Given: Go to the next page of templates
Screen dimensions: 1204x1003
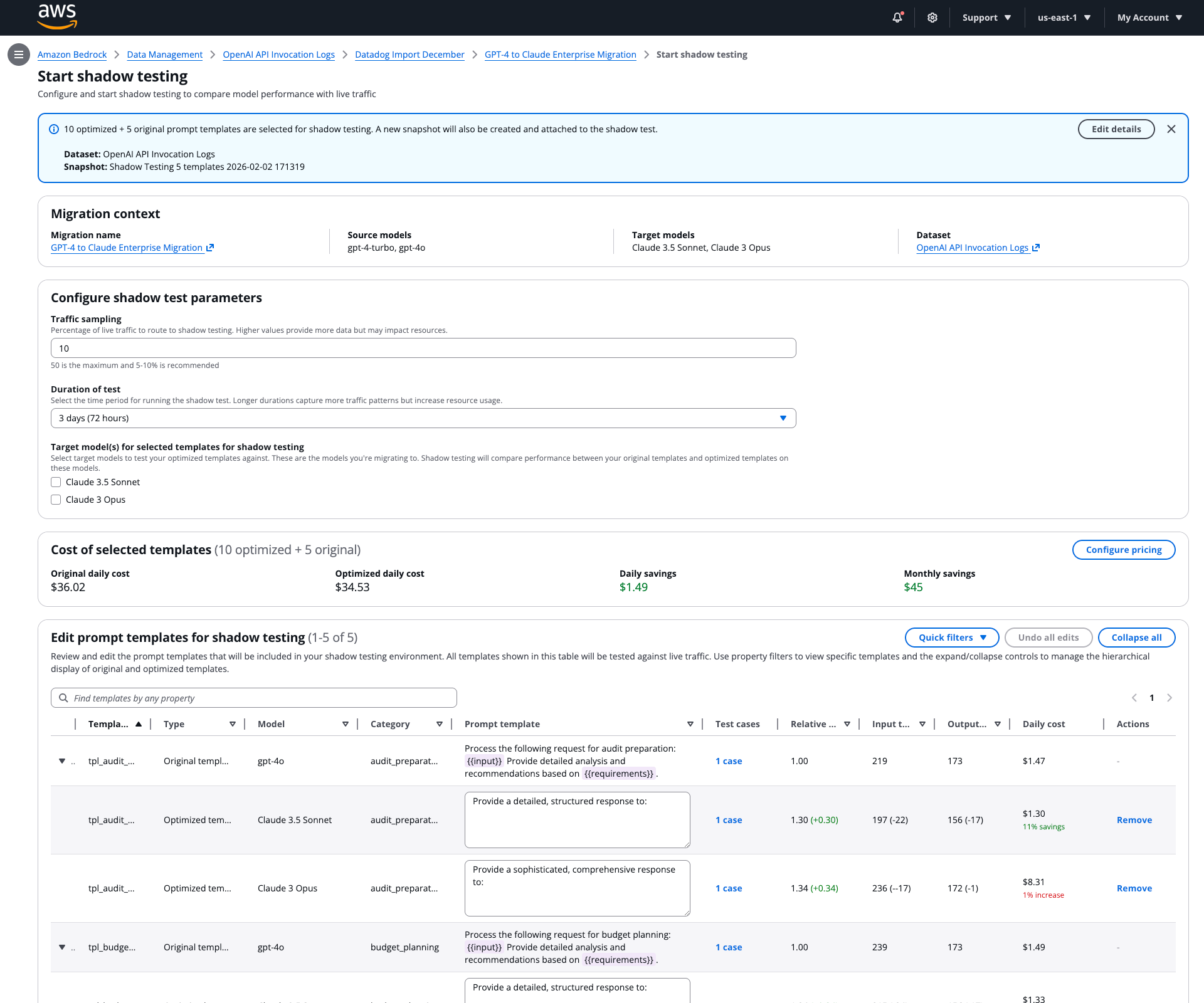Looking at the screenshot, I should (1170, 698).
